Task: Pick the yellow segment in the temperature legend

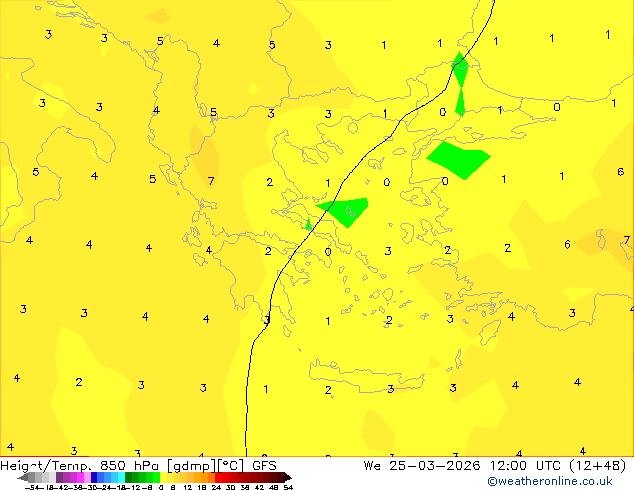Action: (x=175, y=478)
